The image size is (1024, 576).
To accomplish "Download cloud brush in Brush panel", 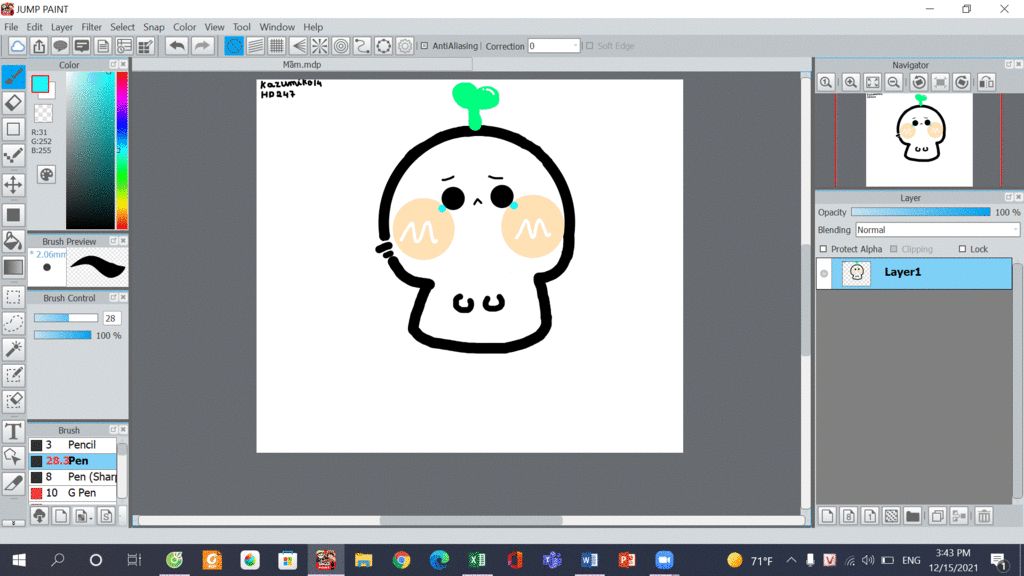I will [x=39, y=516].
